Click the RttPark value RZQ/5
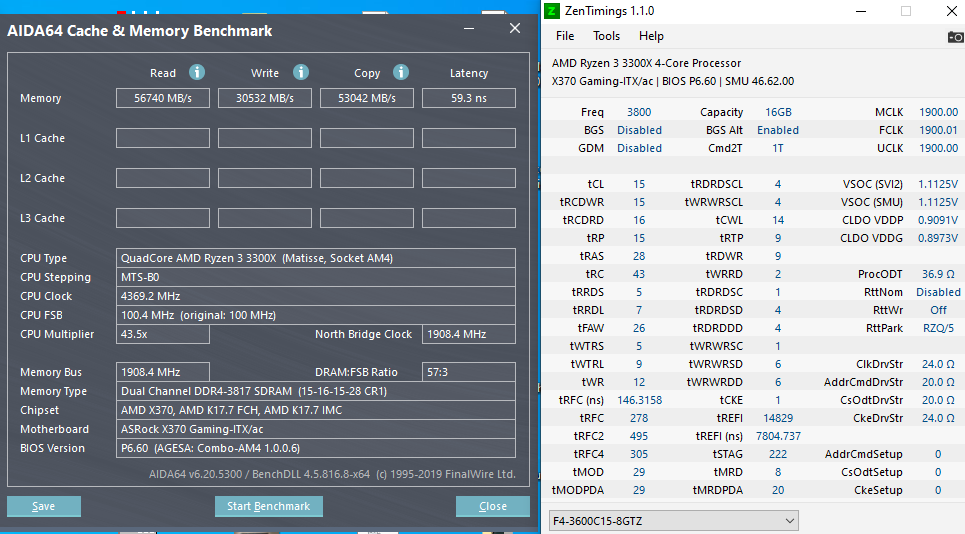Image resolution: width=965 pixels, height=534 pixels. [x=938, y=328]
